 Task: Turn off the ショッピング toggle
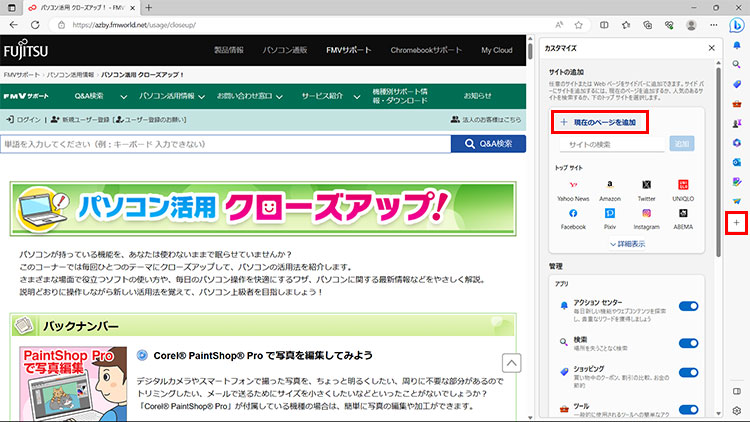[688, 375]
